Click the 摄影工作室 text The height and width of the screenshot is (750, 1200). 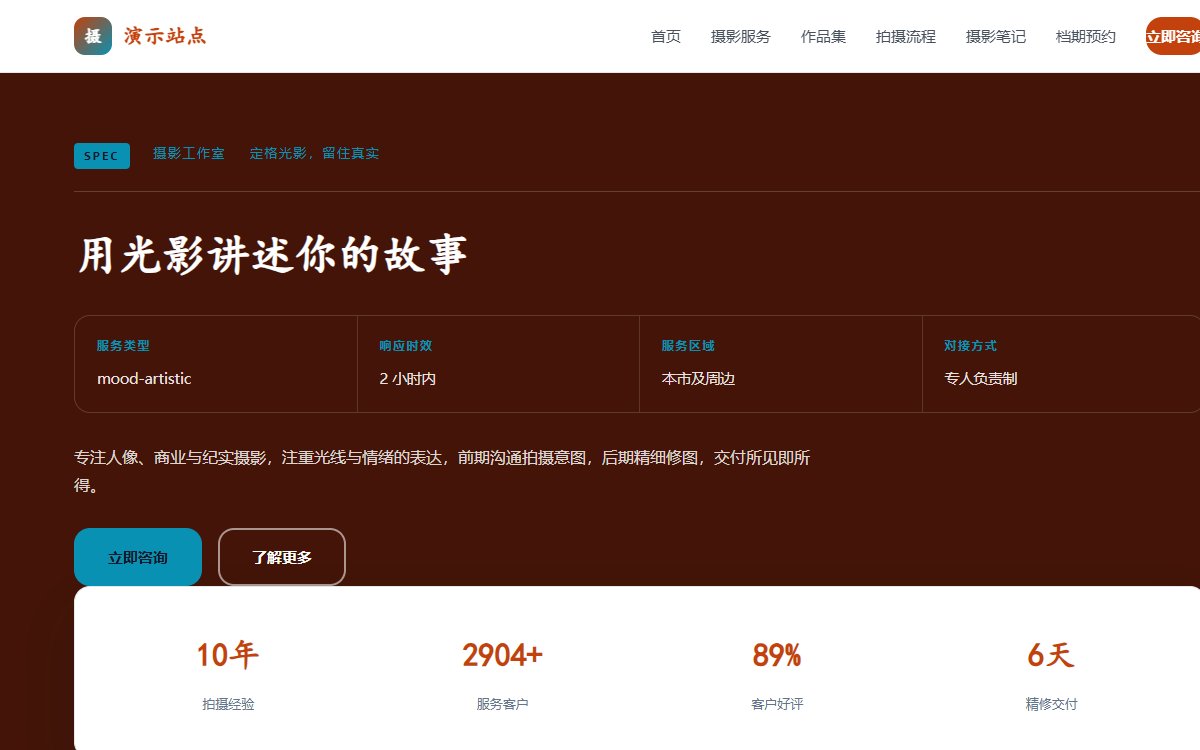click(x=189, y=153)
